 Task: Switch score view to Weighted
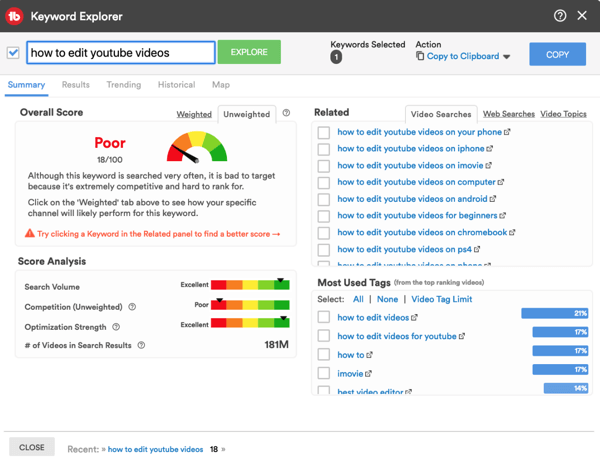194,114
